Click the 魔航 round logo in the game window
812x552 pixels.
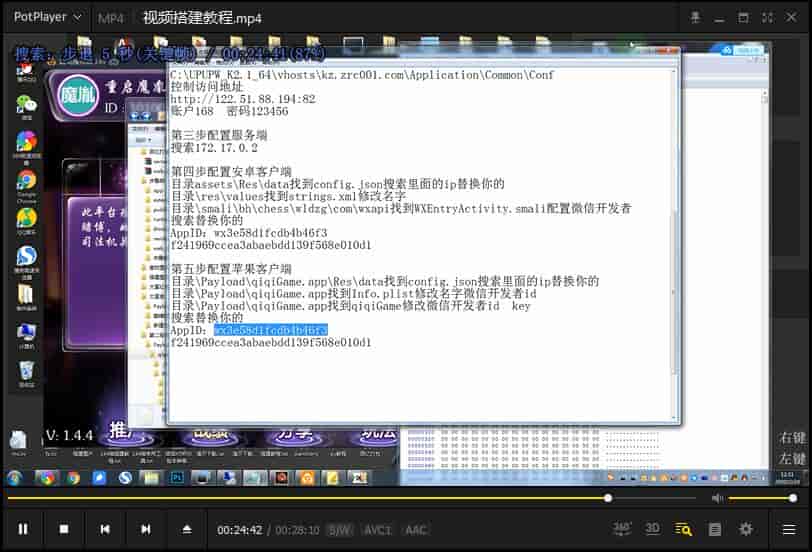pos(78,95)
